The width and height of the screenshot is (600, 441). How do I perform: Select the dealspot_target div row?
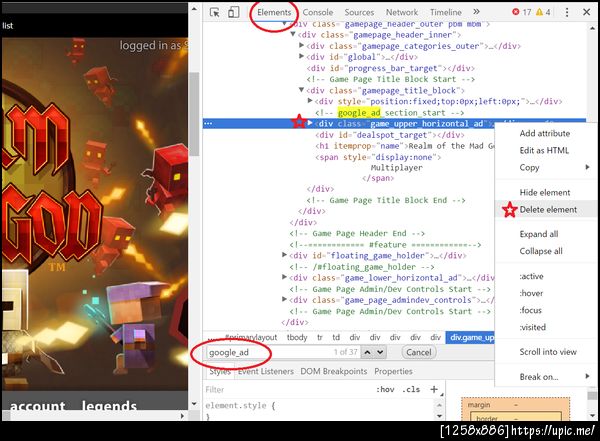(x=390, y=135)
